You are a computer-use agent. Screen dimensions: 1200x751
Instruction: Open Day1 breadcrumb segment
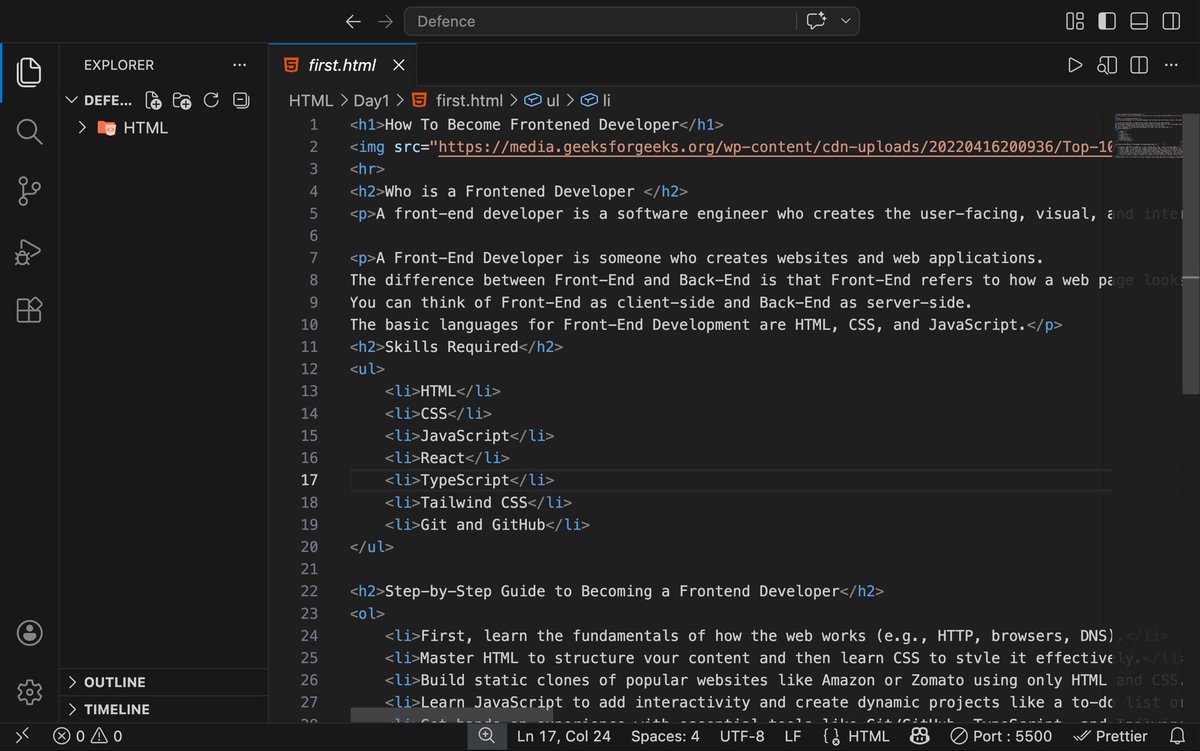click(371, 100)
